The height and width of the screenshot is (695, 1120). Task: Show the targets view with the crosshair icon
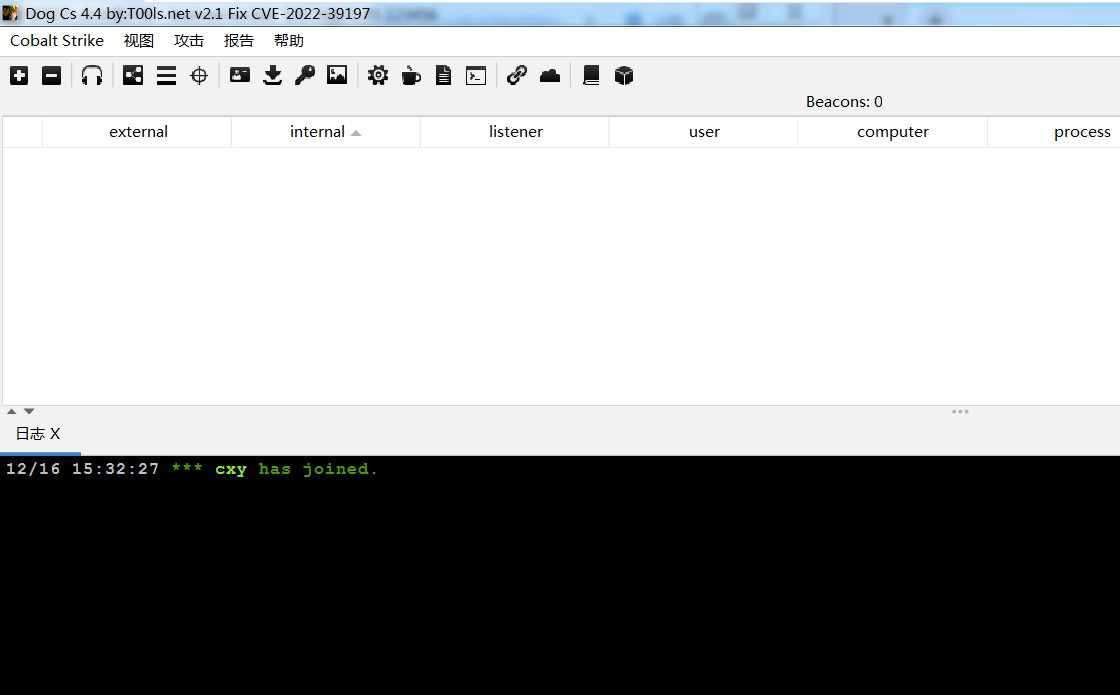199,76
